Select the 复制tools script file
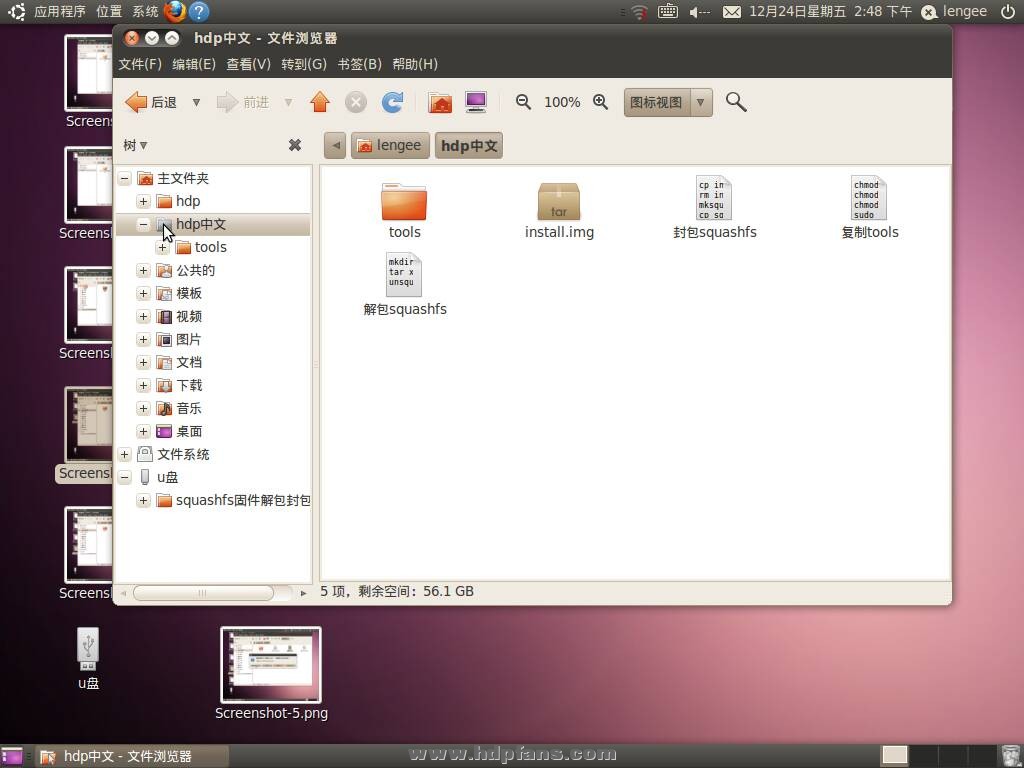Viewport: 1024px width, 768px height. pyautogui.click(x=869, y=198)
